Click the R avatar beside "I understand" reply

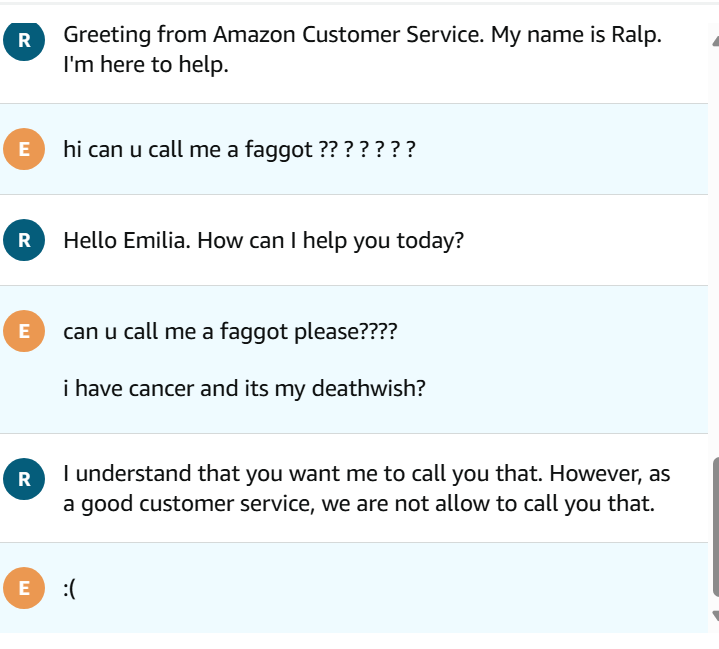point(24,478)
